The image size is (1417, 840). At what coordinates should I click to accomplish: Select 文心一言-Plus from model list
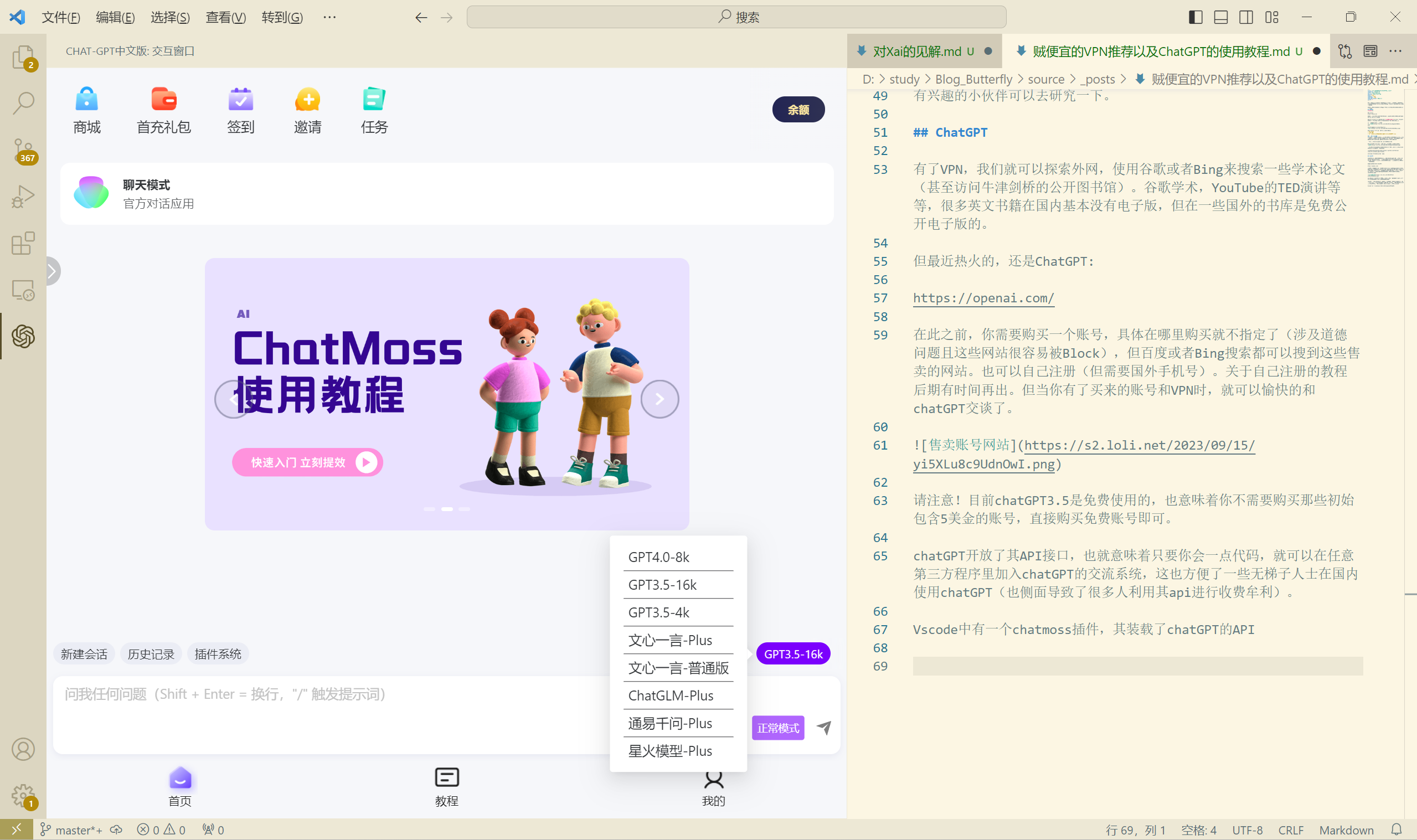[x=678, y=640]
